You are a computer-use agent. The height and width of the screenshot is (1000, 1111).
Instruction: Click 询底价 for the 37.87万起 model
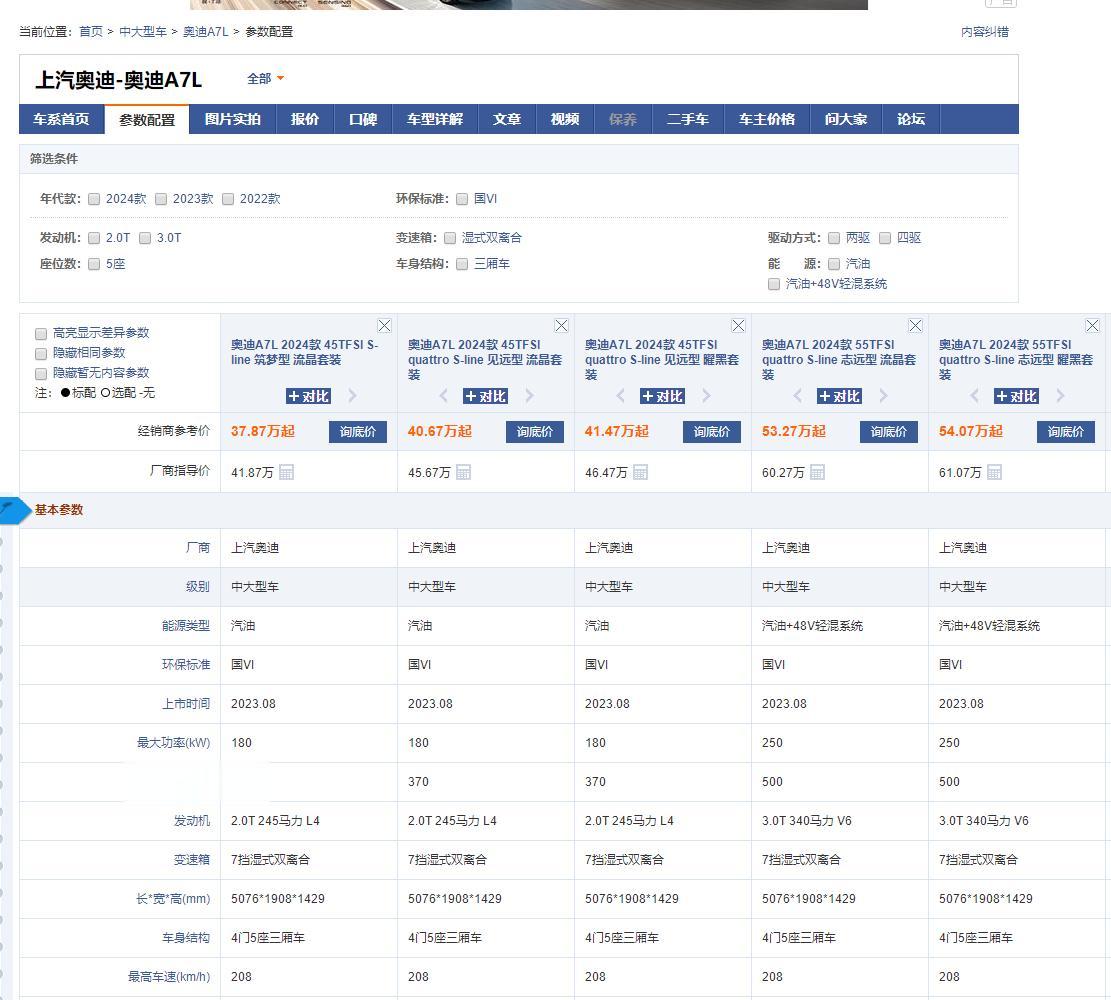pos(358,432)
